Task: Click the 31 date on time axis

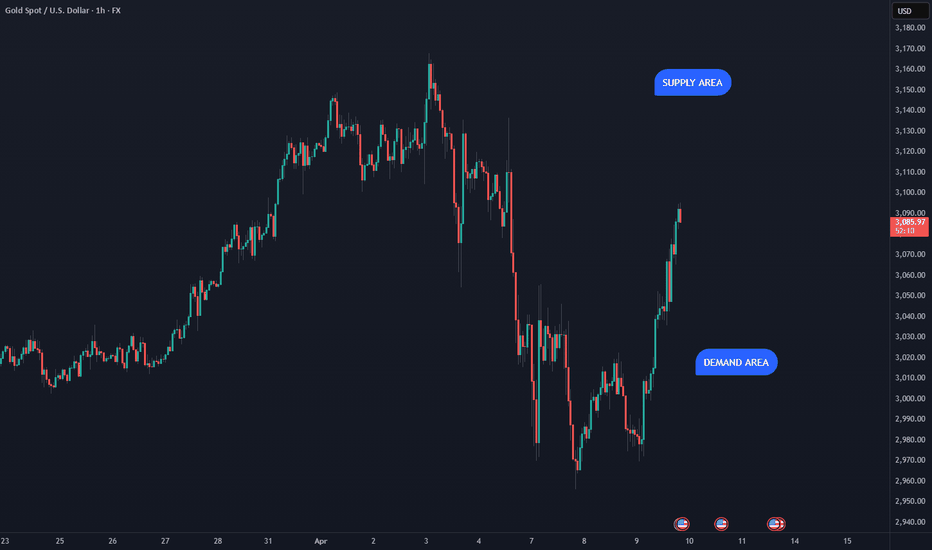Action: (x=268, y=541)
